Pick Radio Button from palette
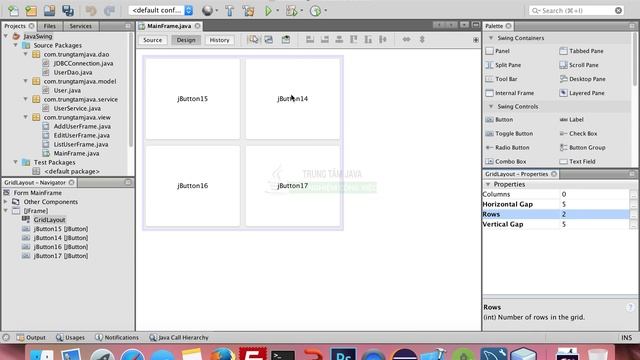 (512, 147)
